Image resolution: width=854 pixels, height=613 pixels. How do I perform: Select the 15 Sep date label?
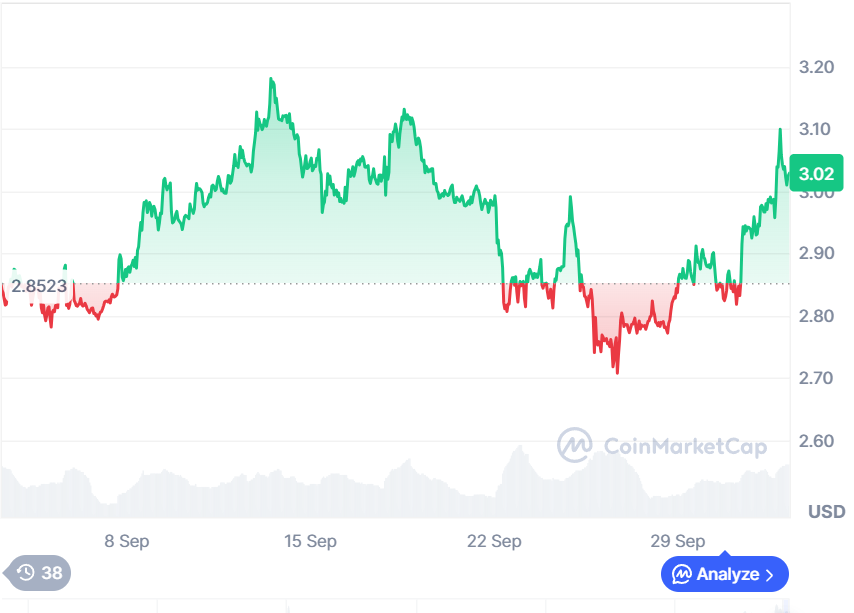tap(310, 541)
